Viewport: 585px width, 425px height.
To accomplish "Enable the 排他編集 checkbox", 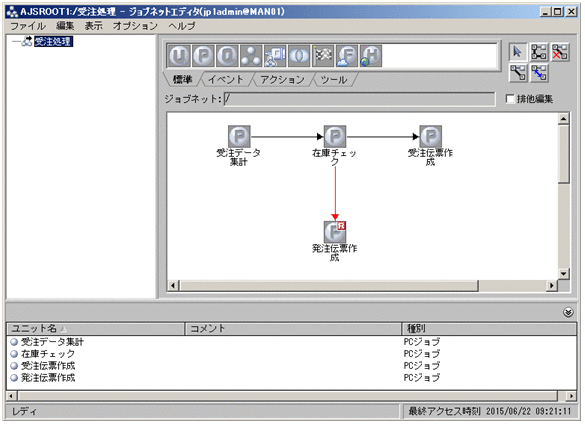I will tap(510, 99).
